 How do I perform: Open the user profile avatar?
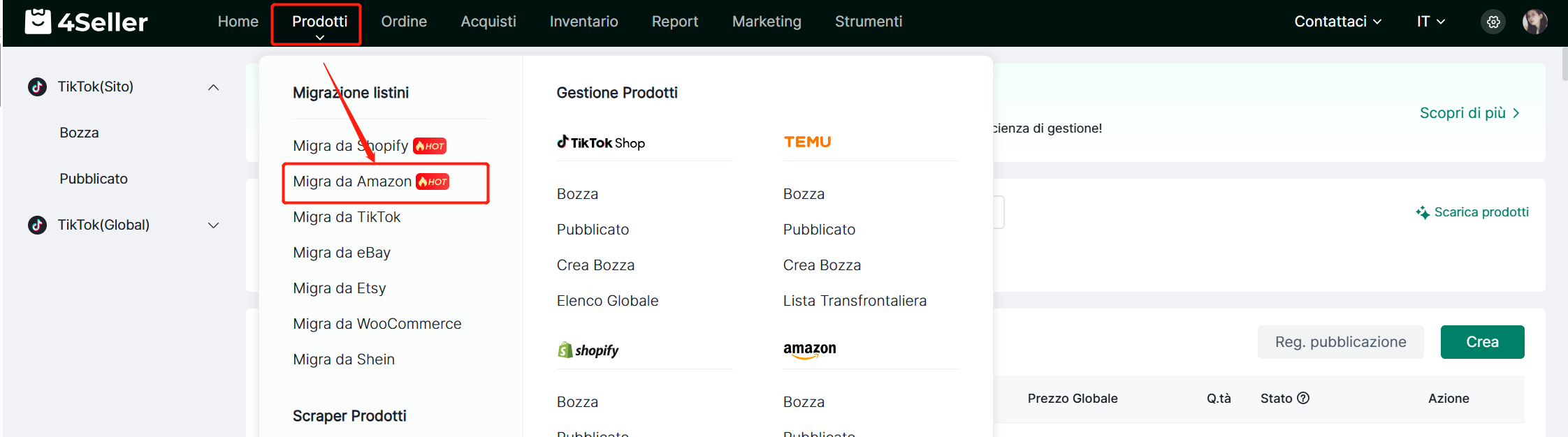[x=1535, y=22]
